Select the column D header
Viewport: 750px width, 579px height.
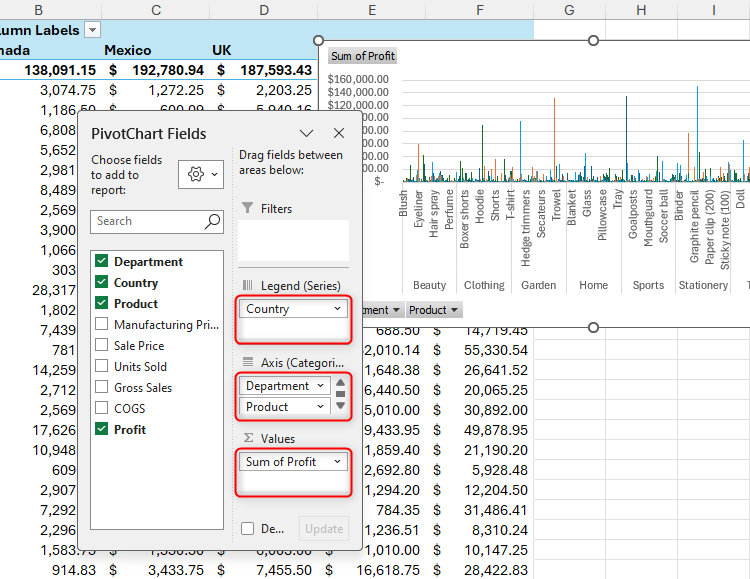click(264, 10)
